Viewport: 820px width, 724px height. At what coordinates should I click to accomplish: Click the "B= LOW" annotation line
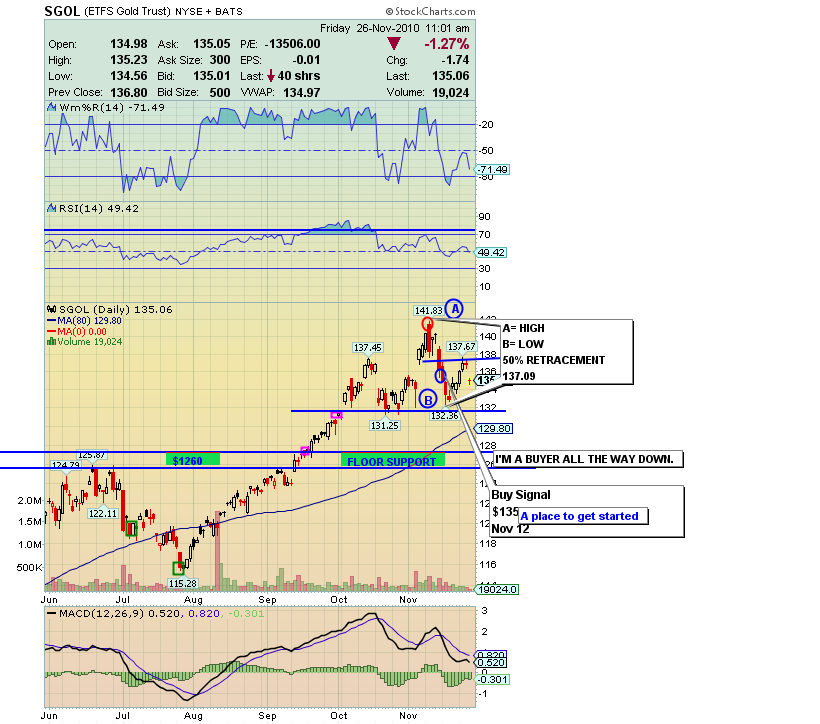click(x=523, y=344)
